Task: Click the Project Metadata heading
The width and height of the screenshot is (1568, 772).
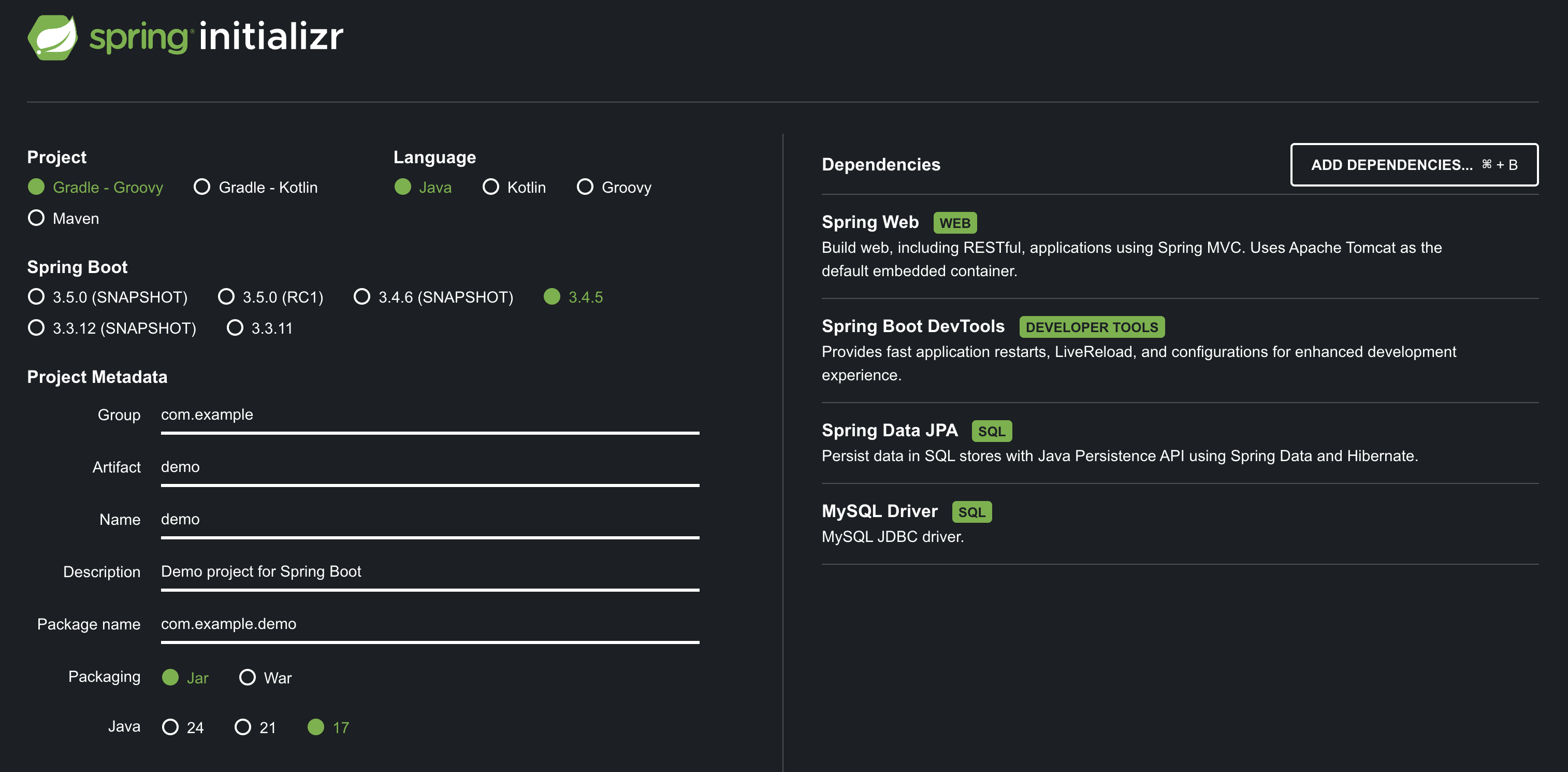Action: pos(97,377)
